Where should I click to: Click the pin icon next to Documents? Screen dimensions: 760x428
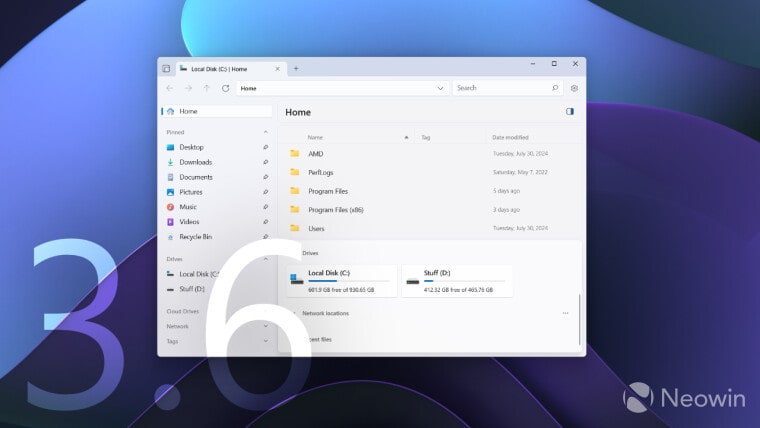coord(266,177)
